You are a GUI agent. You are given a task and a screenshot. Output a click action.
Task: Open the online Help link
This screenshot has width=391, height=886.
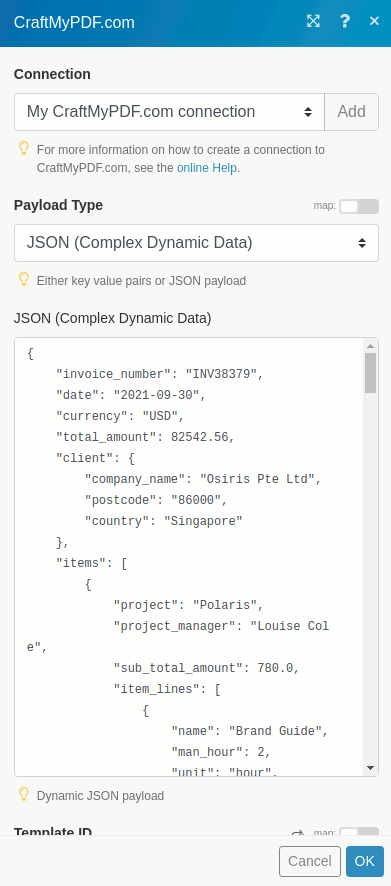point(207,168)
